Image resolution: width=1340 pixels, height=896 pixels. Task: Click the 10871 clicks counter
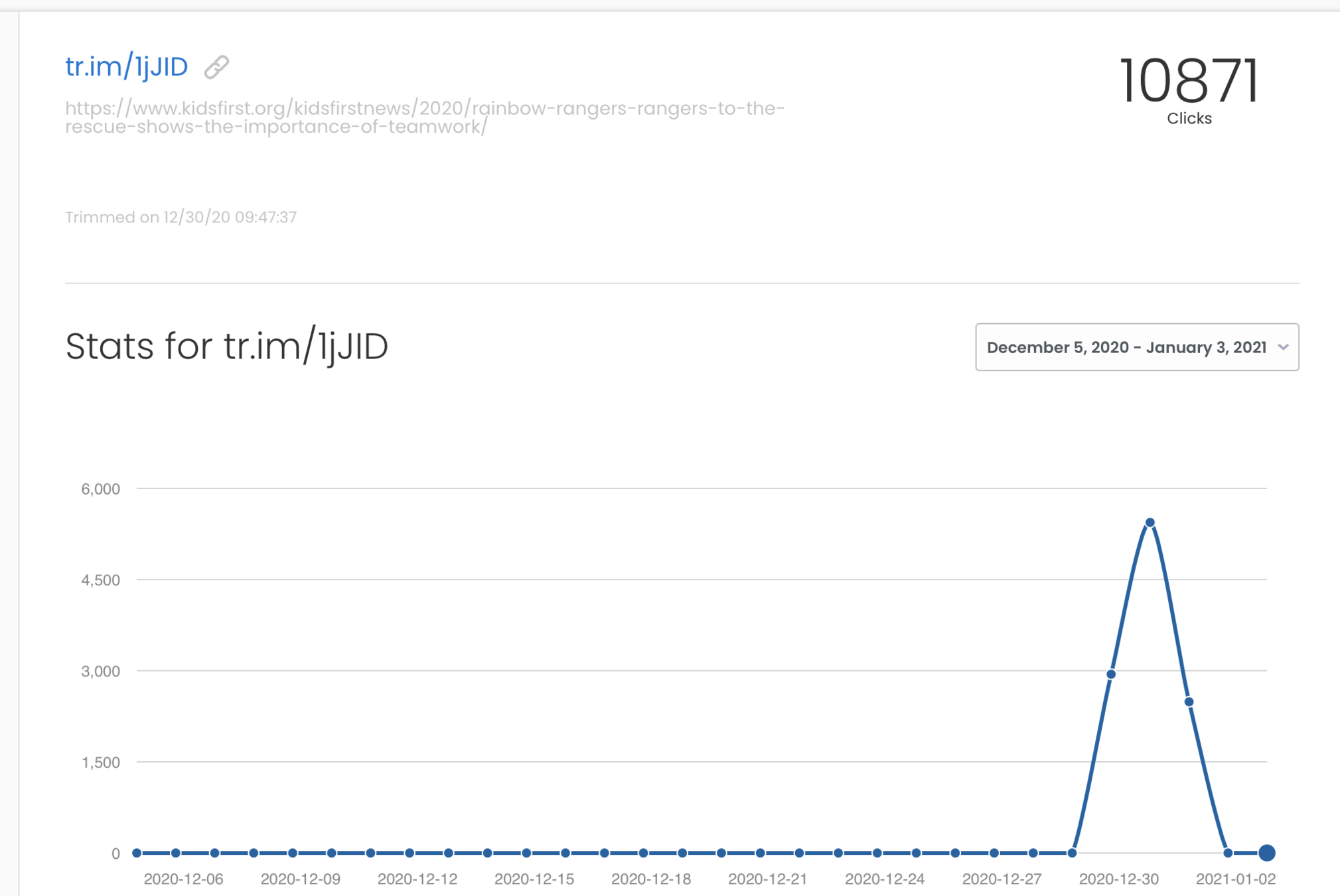click(x=1188, y=81)
